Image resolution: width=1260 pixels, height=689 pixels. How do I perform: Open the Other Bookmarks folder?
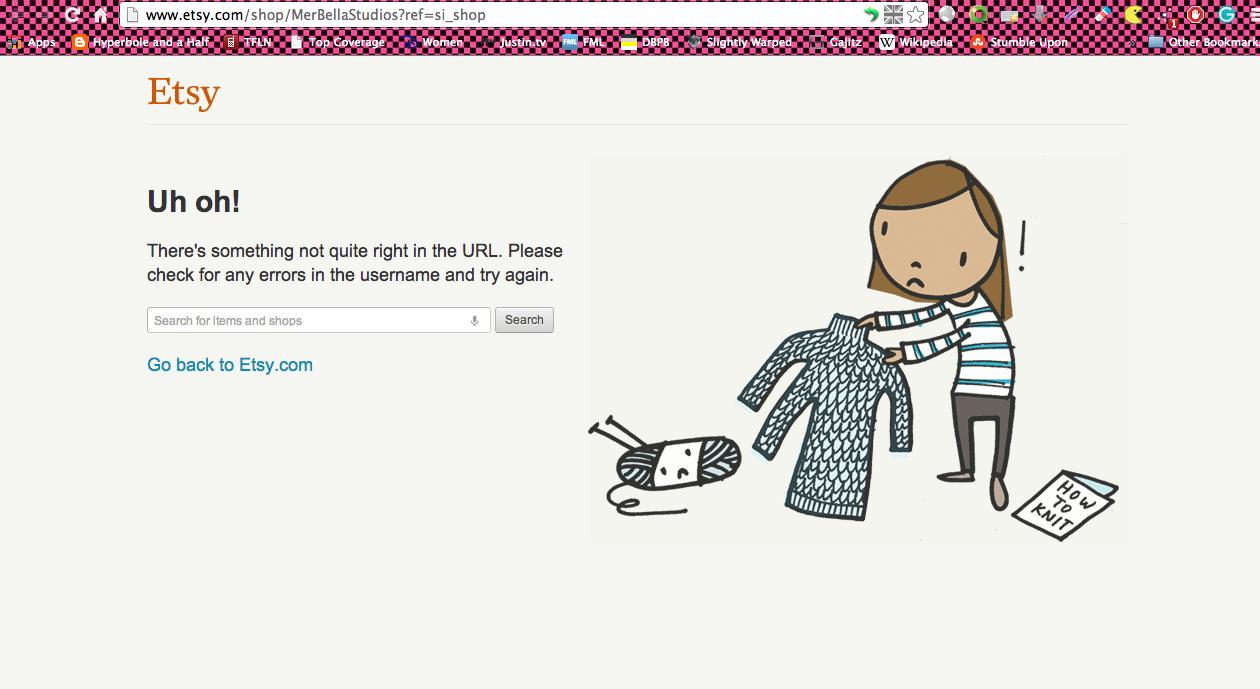1203,42
